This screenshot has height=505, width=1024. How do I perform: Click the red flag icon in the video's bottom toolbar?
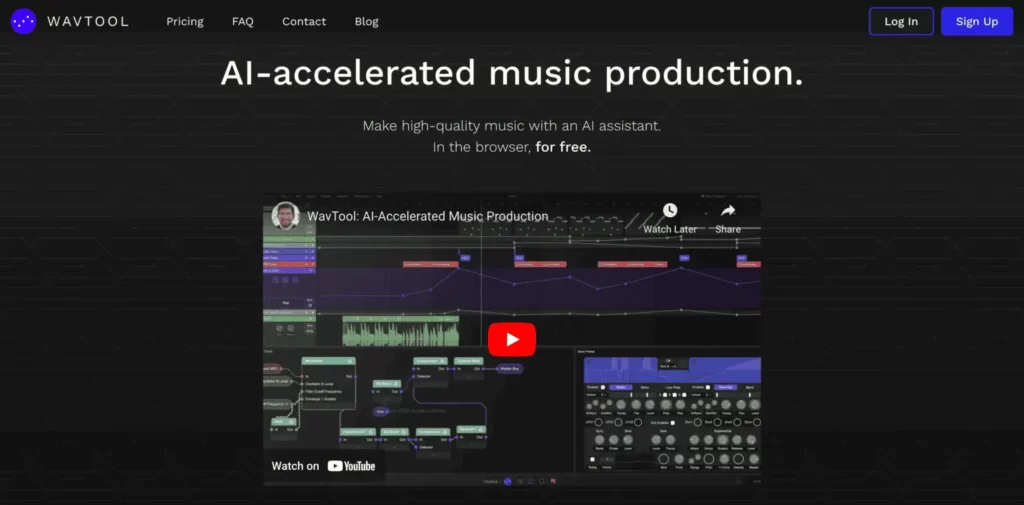pos(553,481)
